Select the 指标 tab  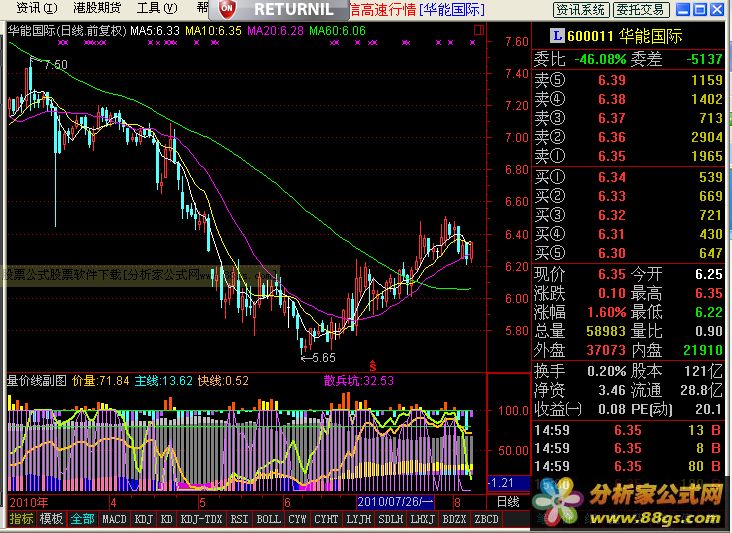click(21, 519)
